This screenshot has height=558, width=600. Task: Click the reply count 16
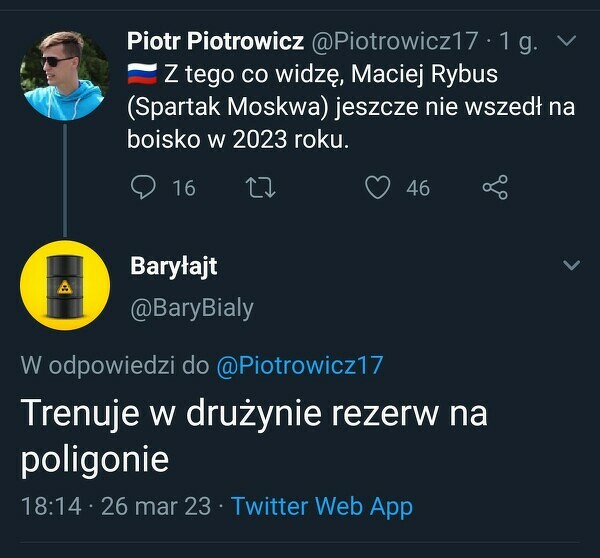click(x=183, y=188)
